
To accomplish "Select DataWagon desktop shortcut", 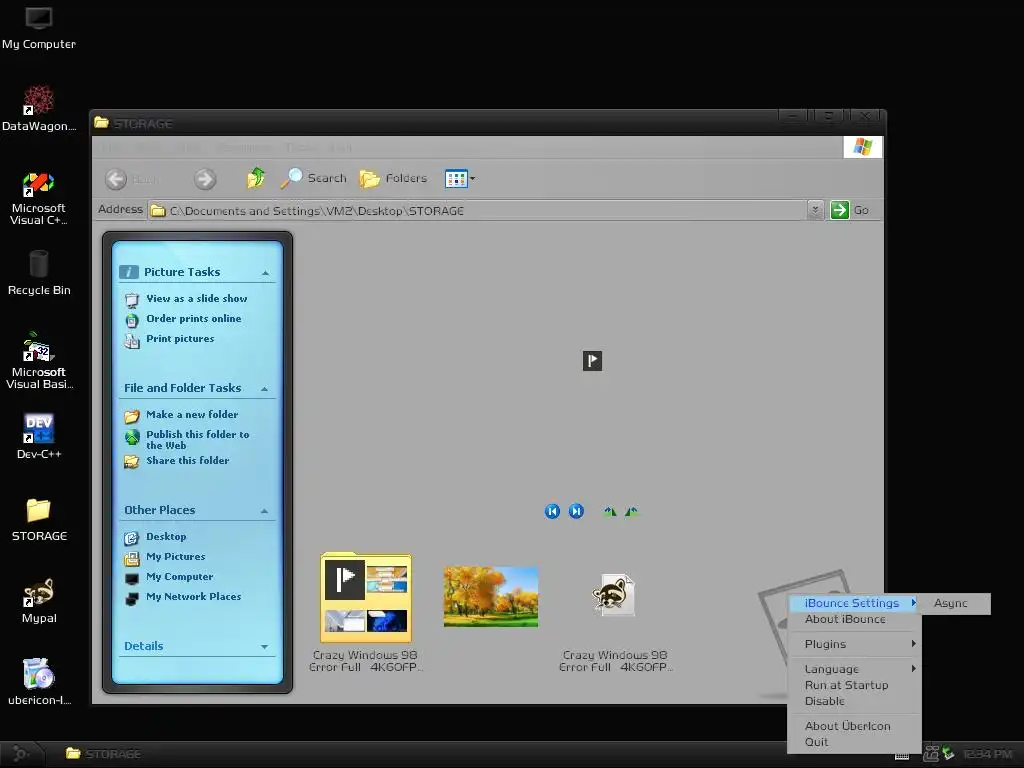I will 39,108.
